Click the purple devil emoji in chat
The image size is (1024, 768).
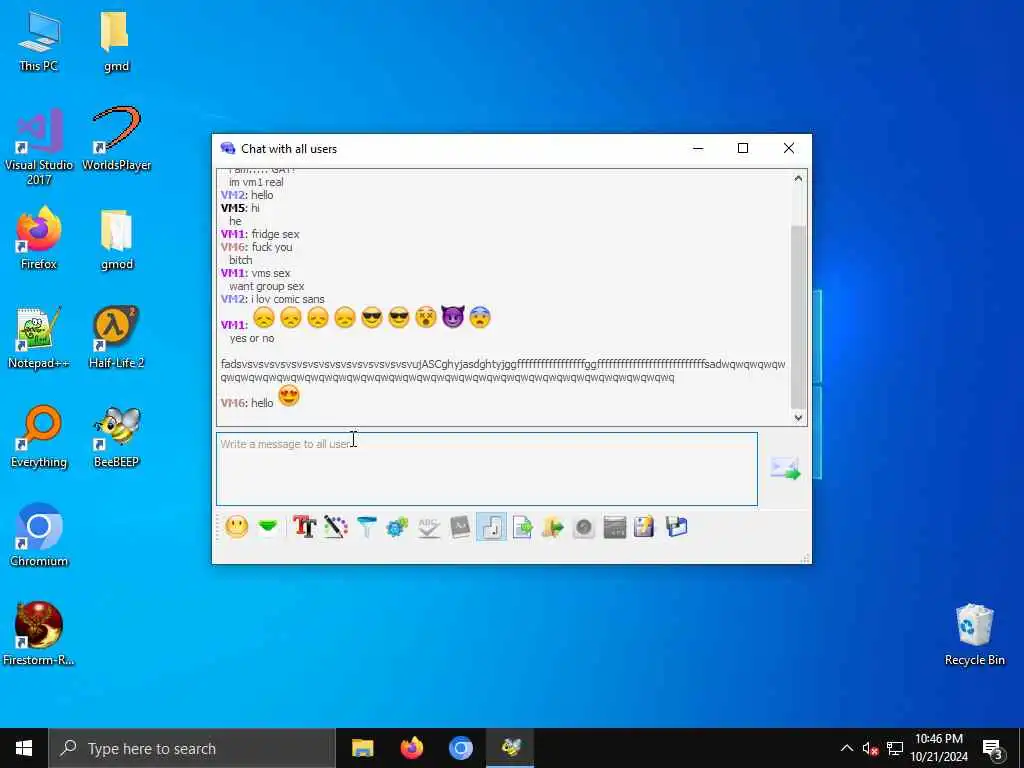click(453, 317)
